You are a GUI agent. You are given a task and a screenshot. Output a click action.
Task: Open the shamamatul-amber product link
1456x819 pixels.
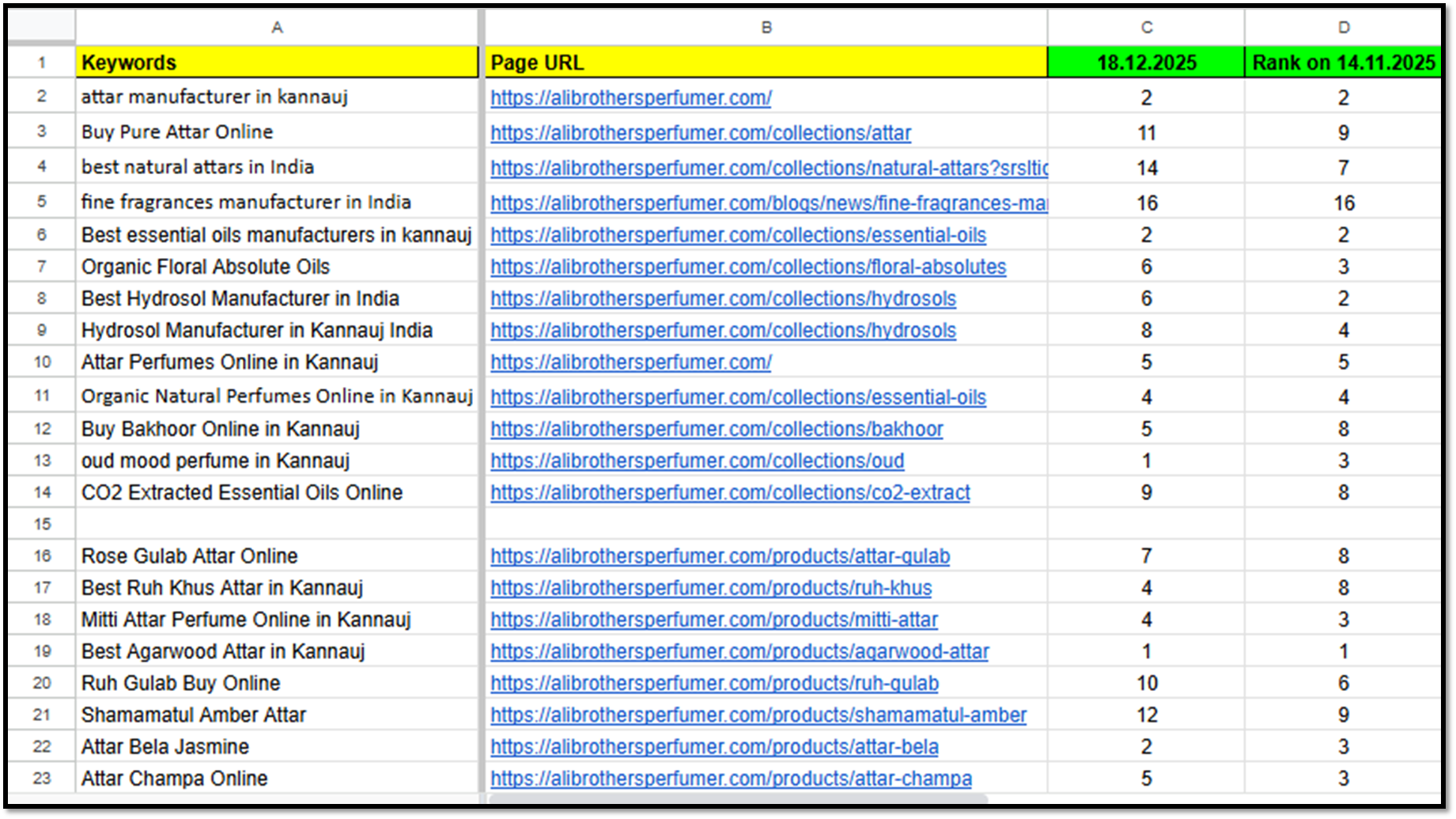(x=758, y=715)
